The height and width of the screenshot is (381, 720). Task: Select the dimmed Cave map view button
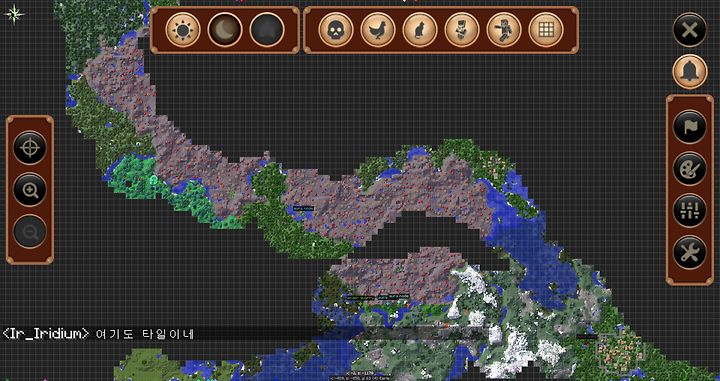[x=267, y=30]
